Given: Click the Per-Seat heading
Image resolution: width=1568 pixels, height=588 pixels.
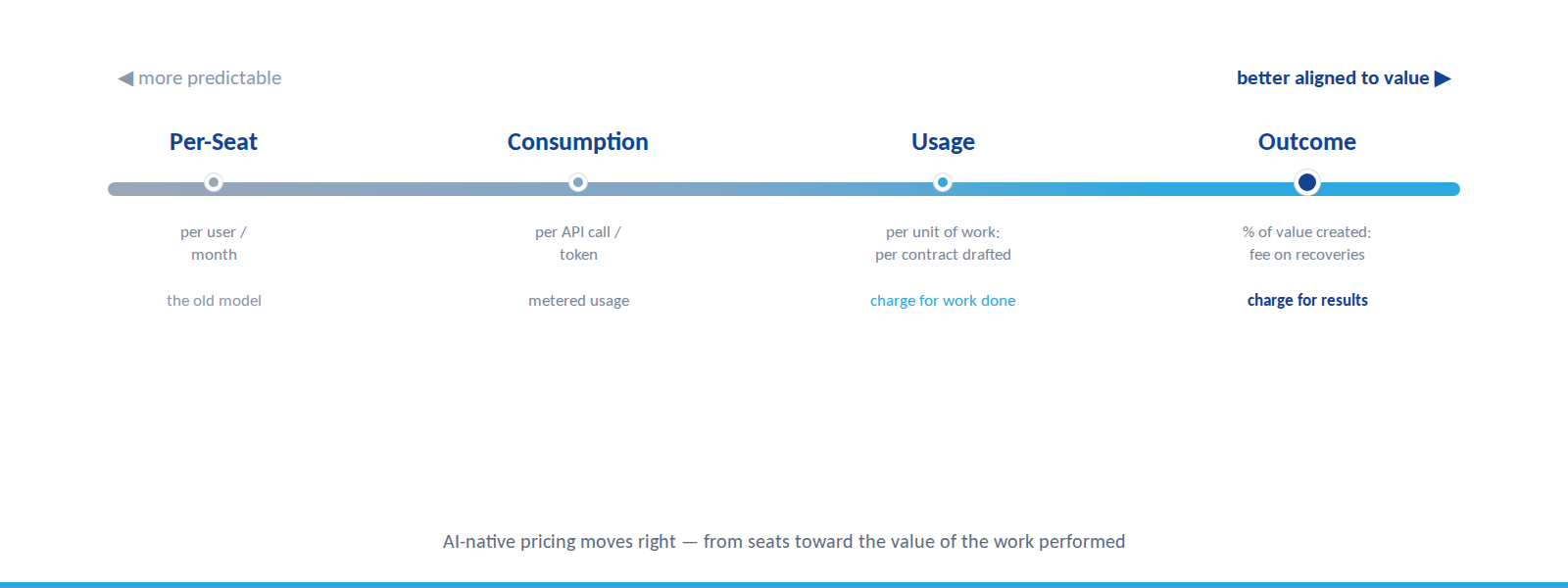Looking at the screenshot, I should coord(214,142).
